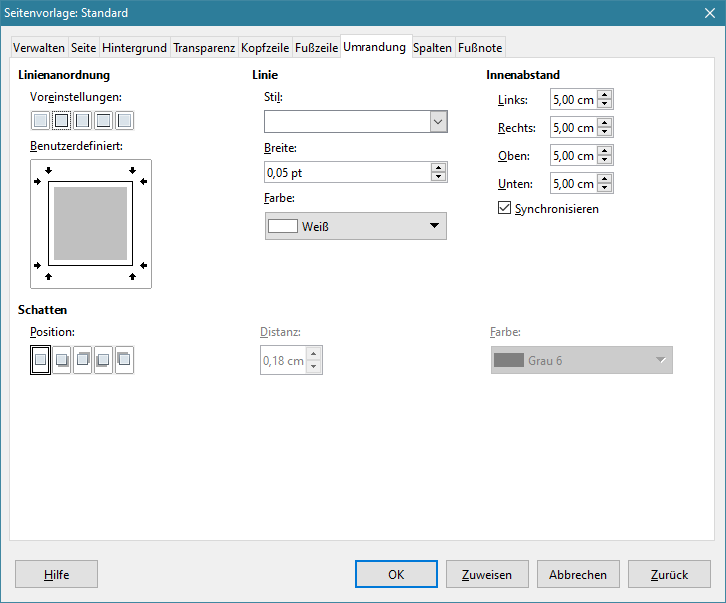Click the Zurück reset button
Screen dimensions: 726x603
[x=669, y=574]
